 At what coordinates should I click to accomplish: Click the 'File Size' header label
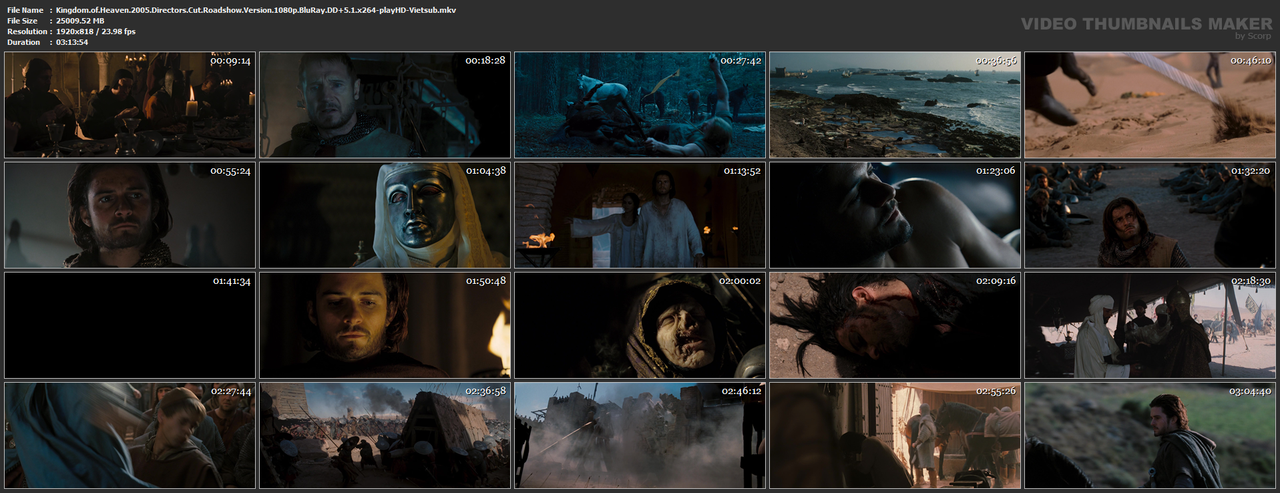pyautogui.click(x=22, y=20)
